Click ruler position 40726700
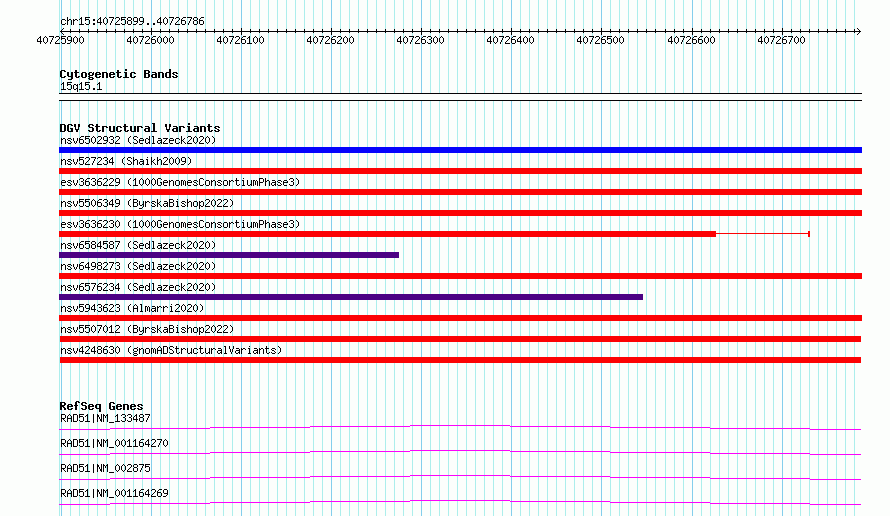 pos(782,40)
